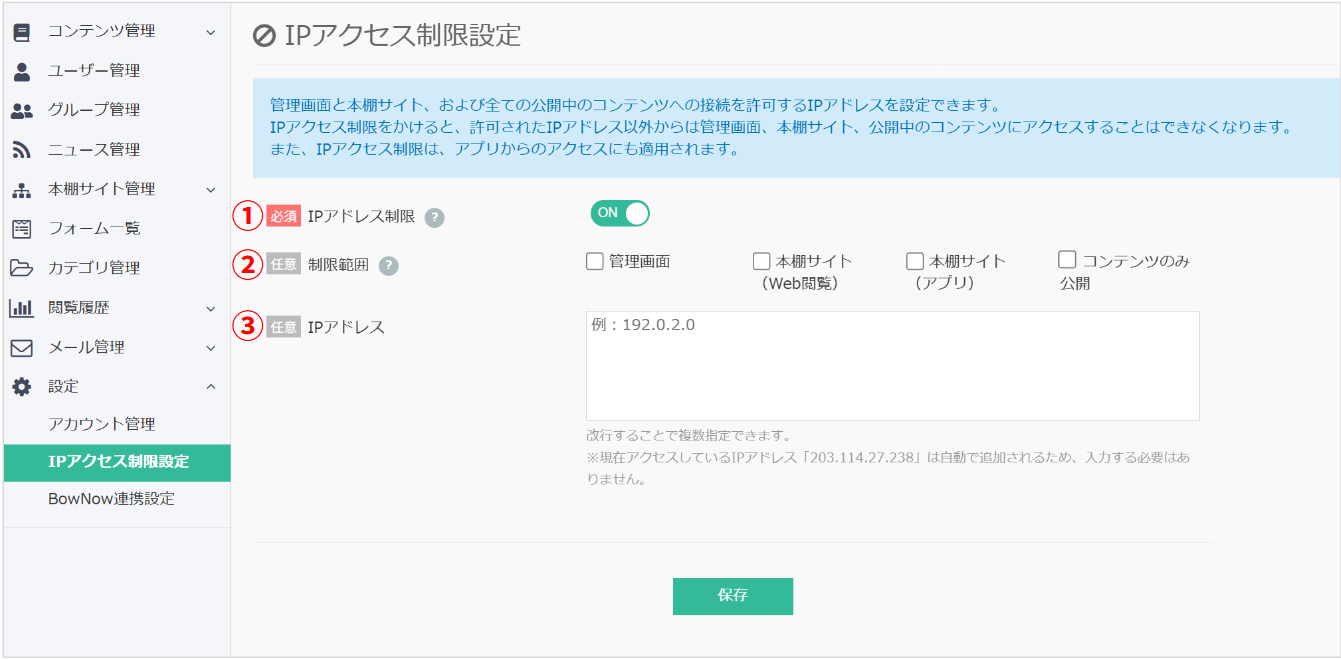Select BowNow連携設定 in the sidebar
The width and height of the screenshot is (1341, 659).
click(x=110, y=500)
